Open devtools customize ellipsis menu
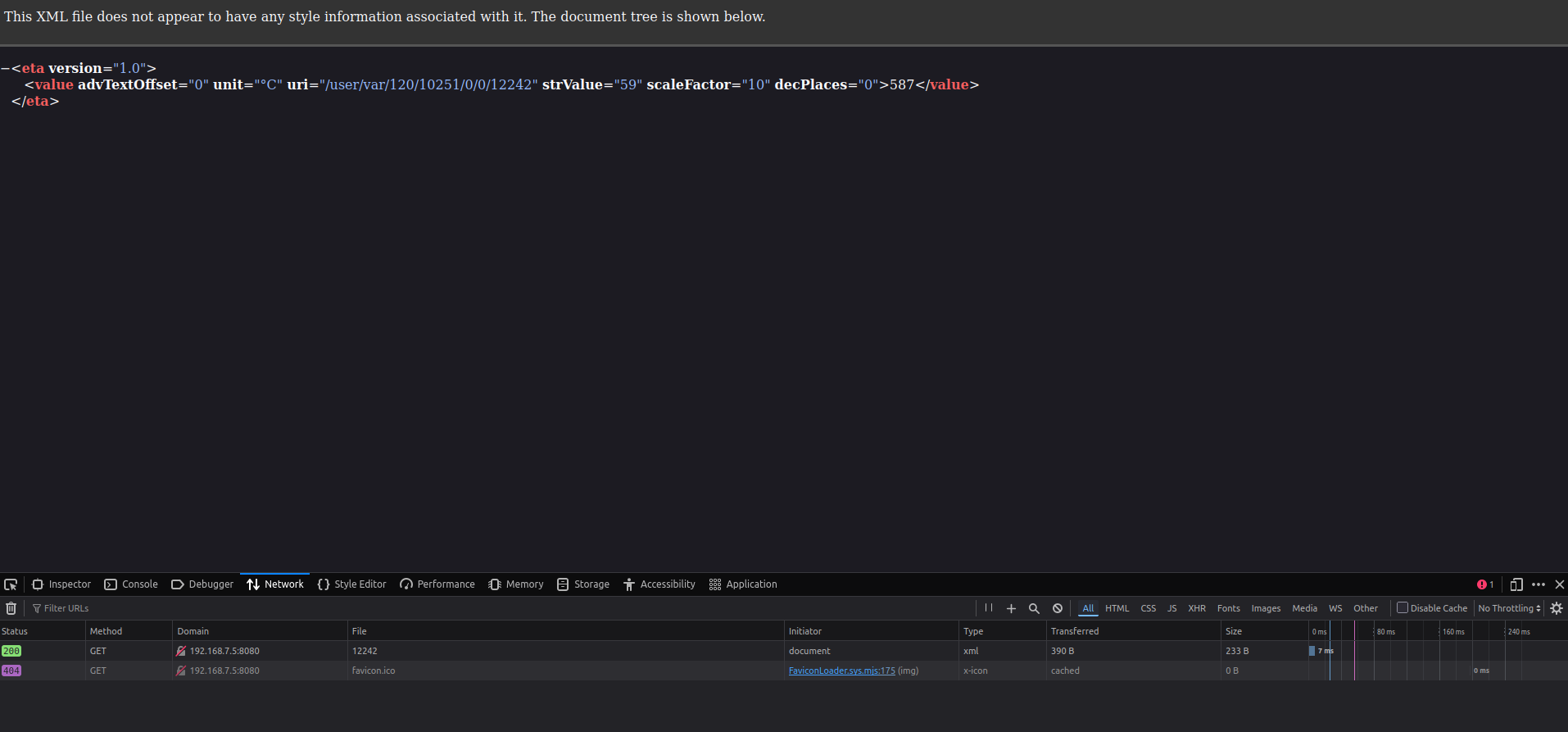This screenshot has height=732, width=1568. point(1539,584)
